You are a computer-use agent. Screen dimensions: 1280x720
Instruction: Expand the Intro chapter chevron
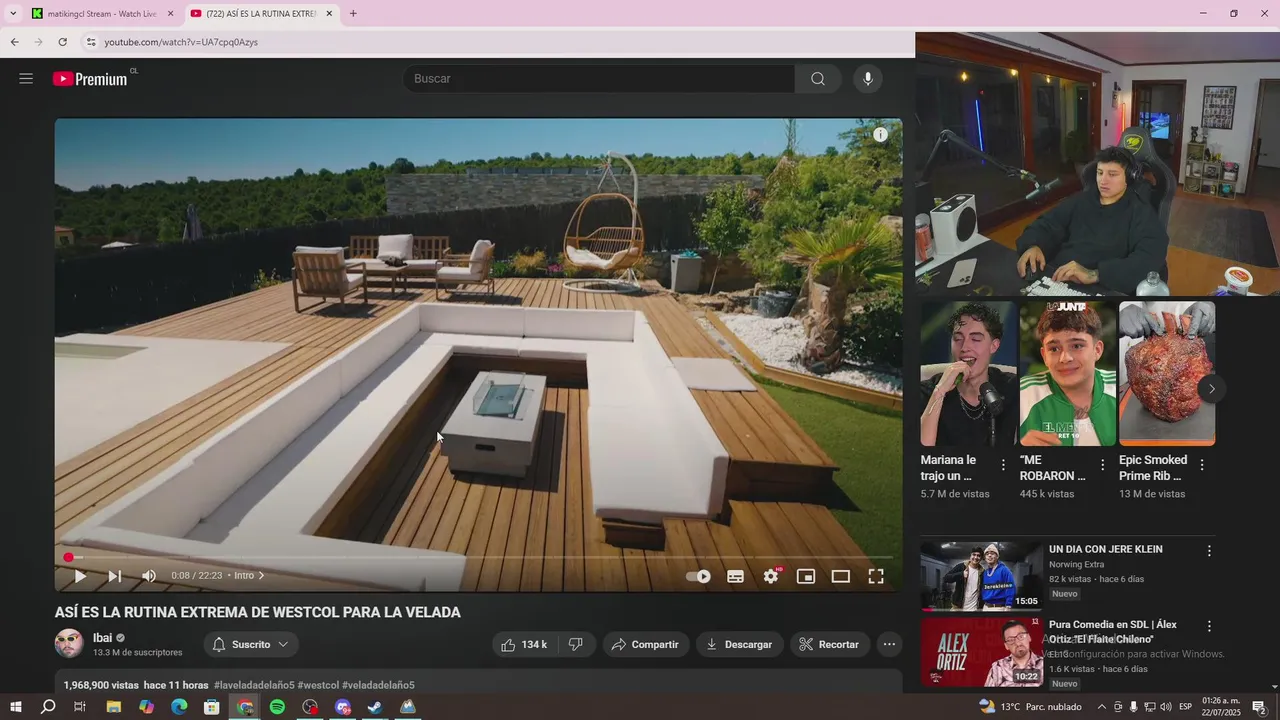(261, 576)
